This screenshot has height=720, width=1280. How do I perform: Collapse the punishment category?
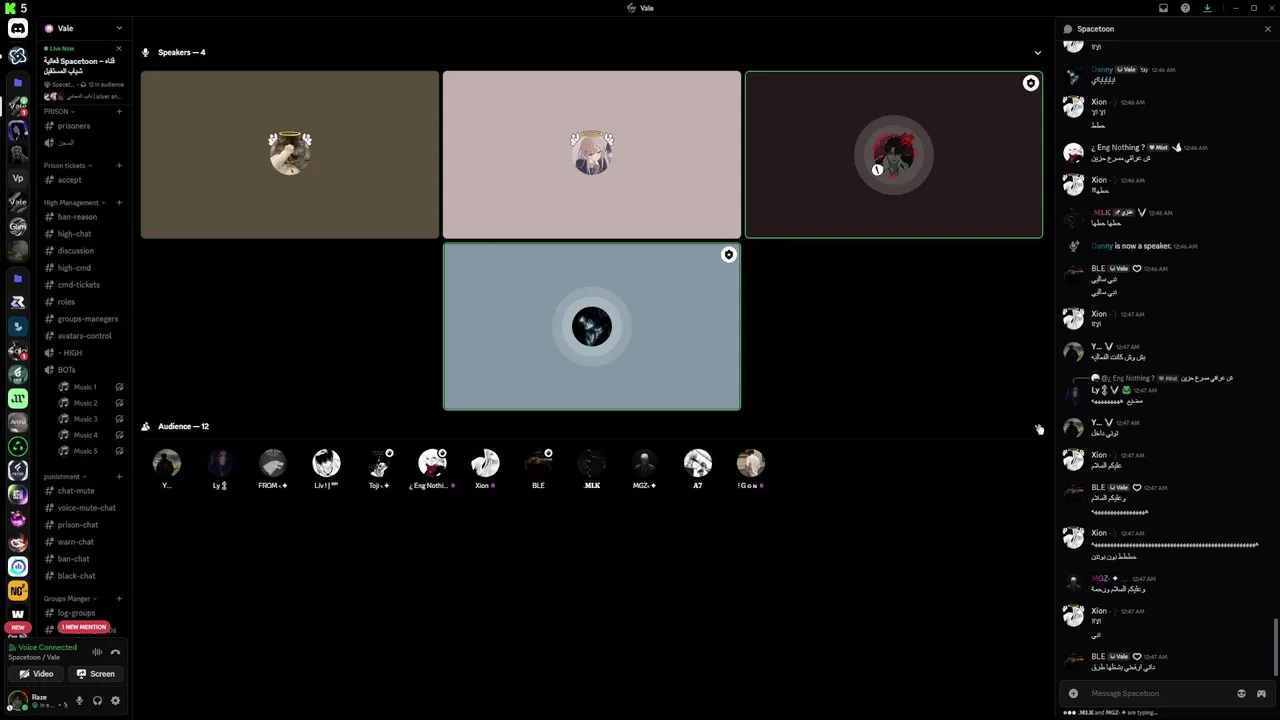pyautogui.click(x=65, y=476)
